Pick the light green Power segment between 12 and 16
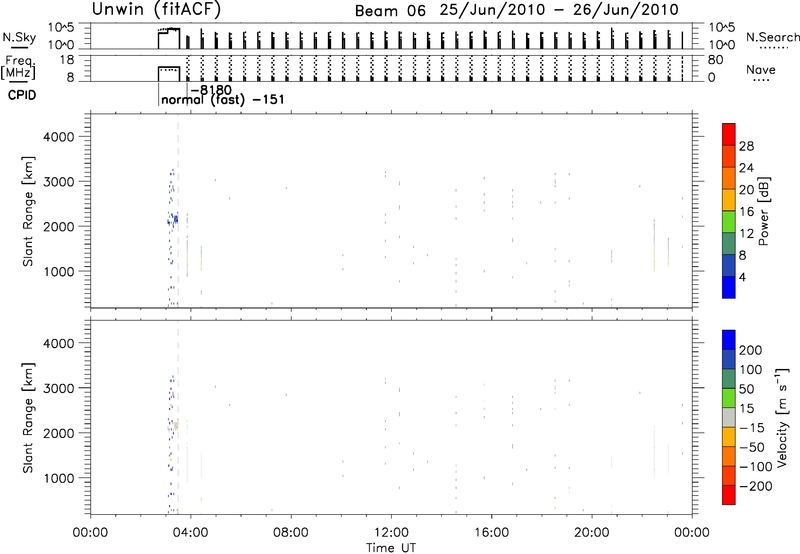This screenshot has height=554, width=800. click(729, 222)
